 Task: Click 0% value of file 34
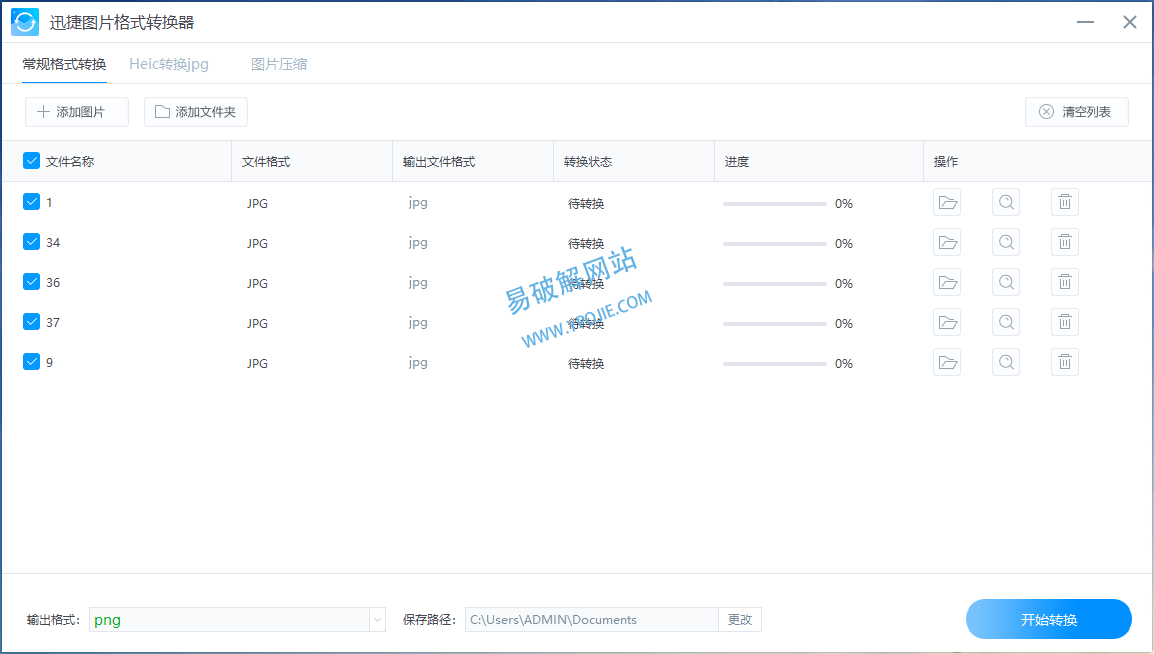tap(843, 244)
